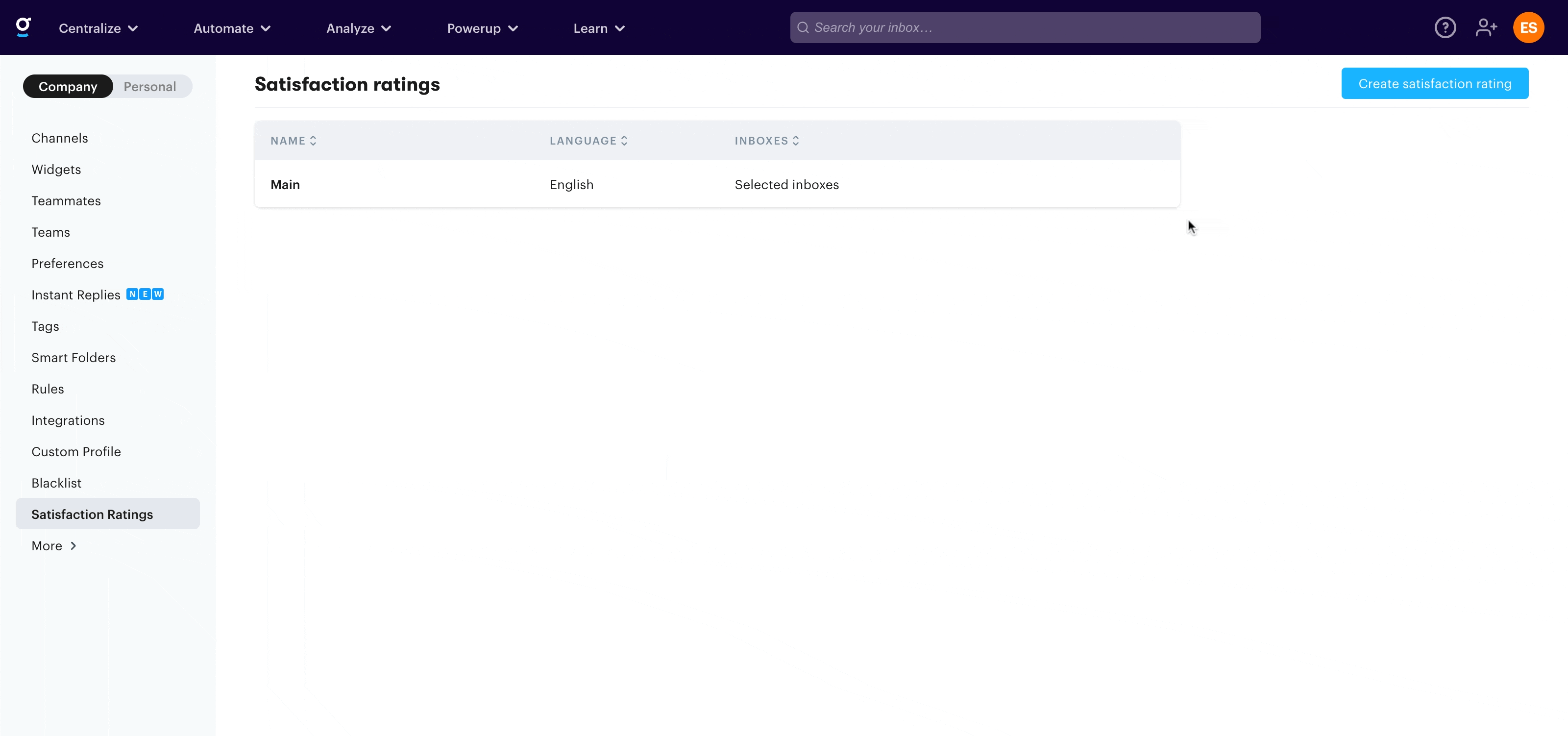Open the ES user avatar menu

pos(1528,27)
